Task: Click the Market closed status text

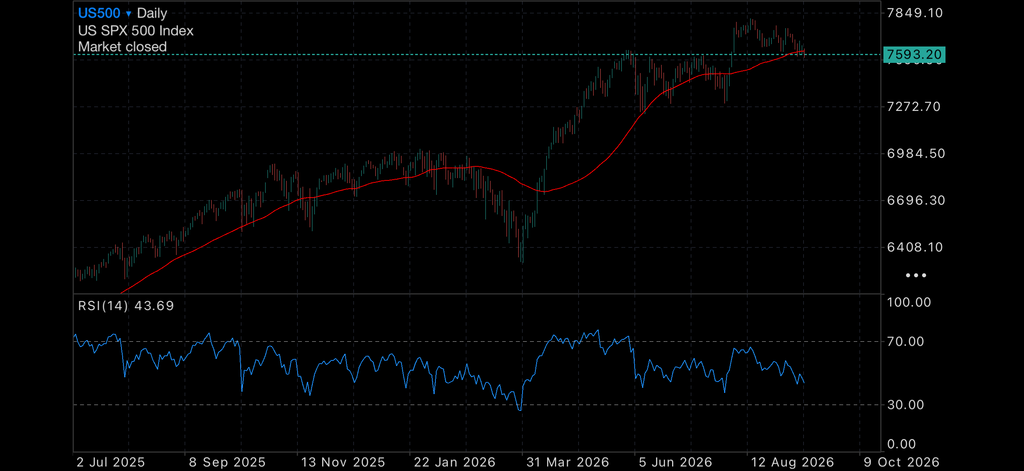Action: point(122,46)
